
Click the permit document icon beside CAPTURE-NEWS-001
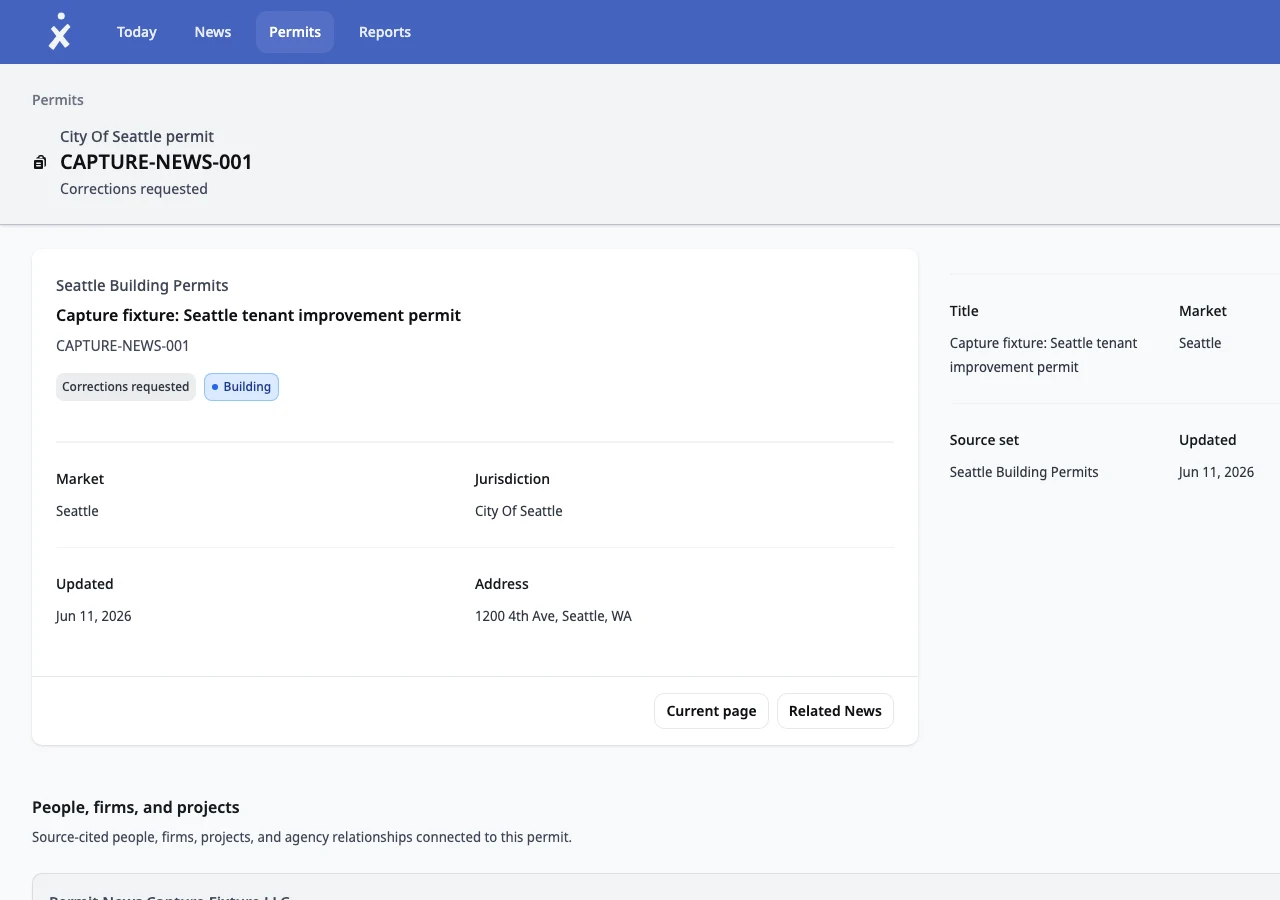(x=40, y=162)
